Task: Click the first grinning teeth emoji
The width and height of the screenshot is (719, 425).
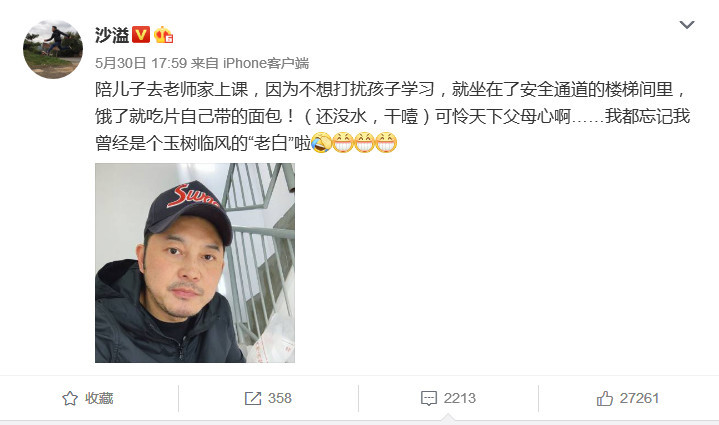Action: pyautogui.click(x=343, y=143)
